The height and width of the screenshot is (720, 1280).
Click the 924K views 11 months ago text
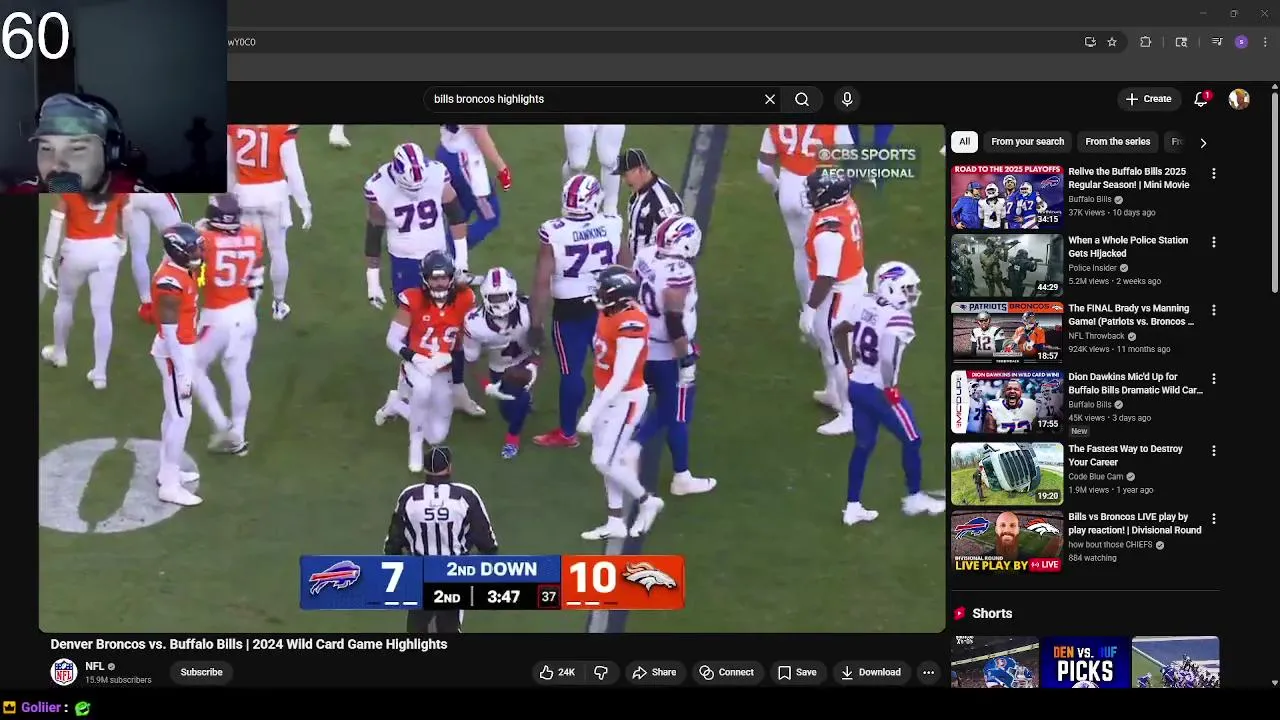tap(1119, 350)
